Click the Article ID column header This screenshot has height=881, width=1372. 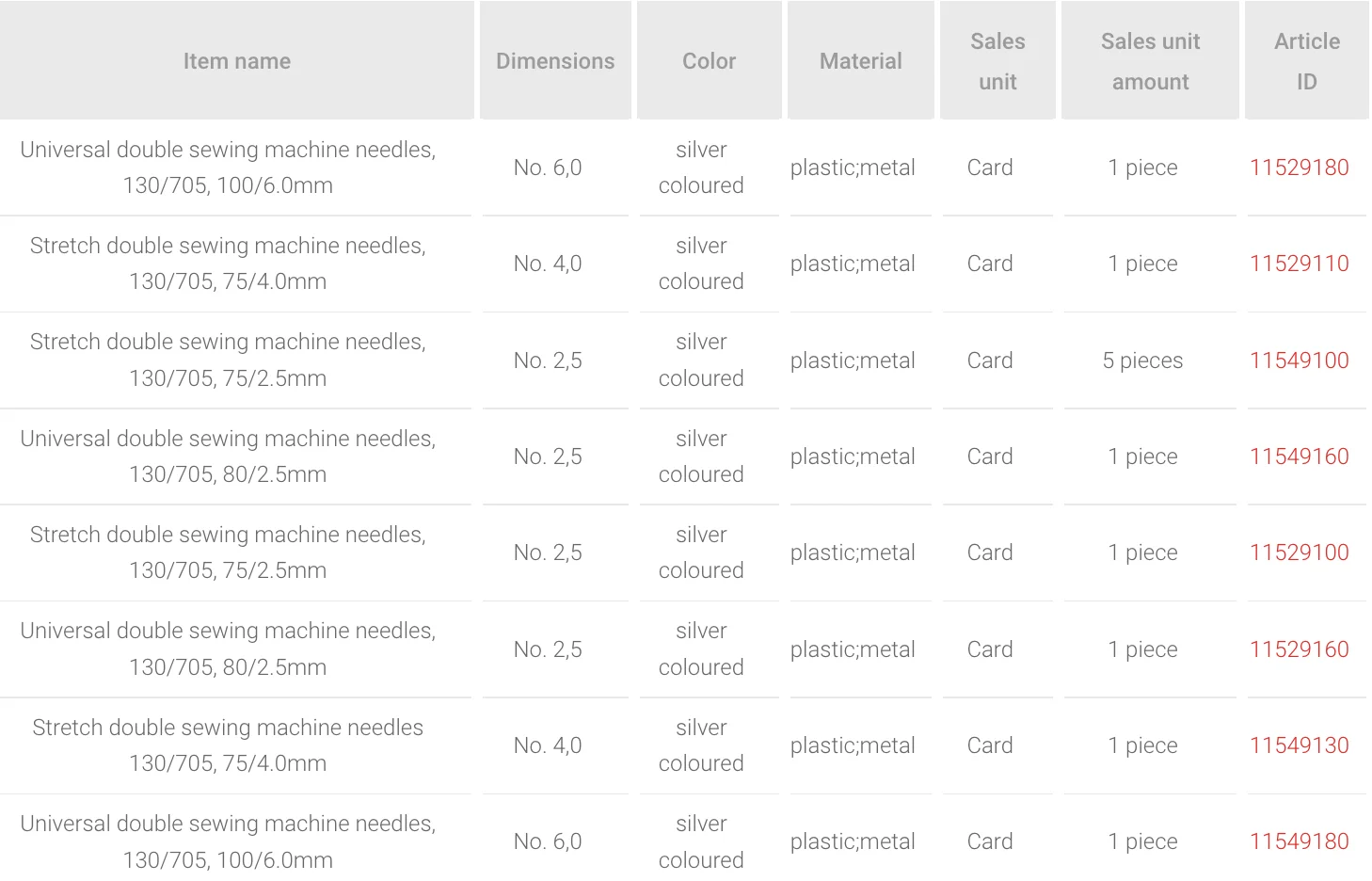(1306, 61)
